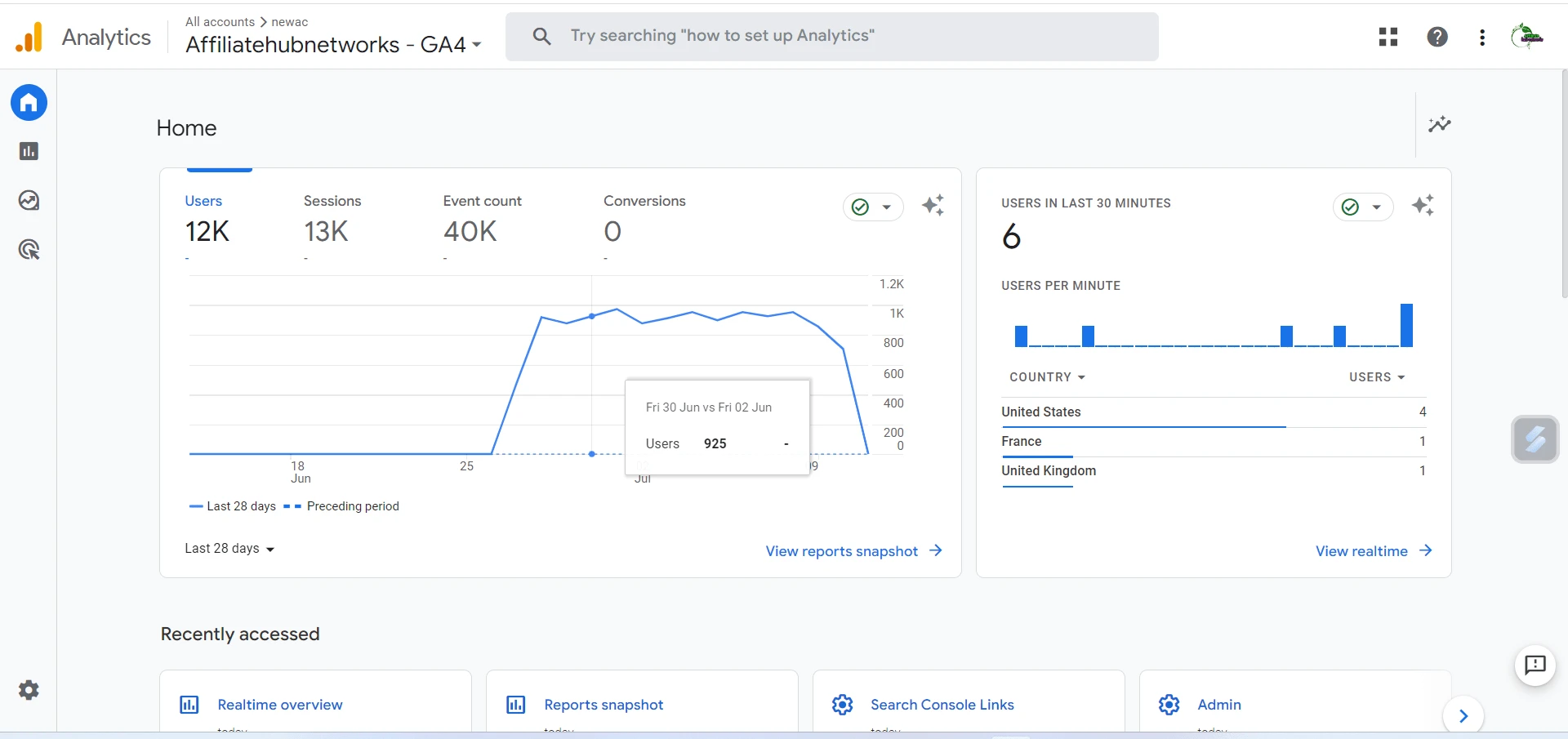Open the View realtime link
1568x739 pixels.
coord(1373,551)
